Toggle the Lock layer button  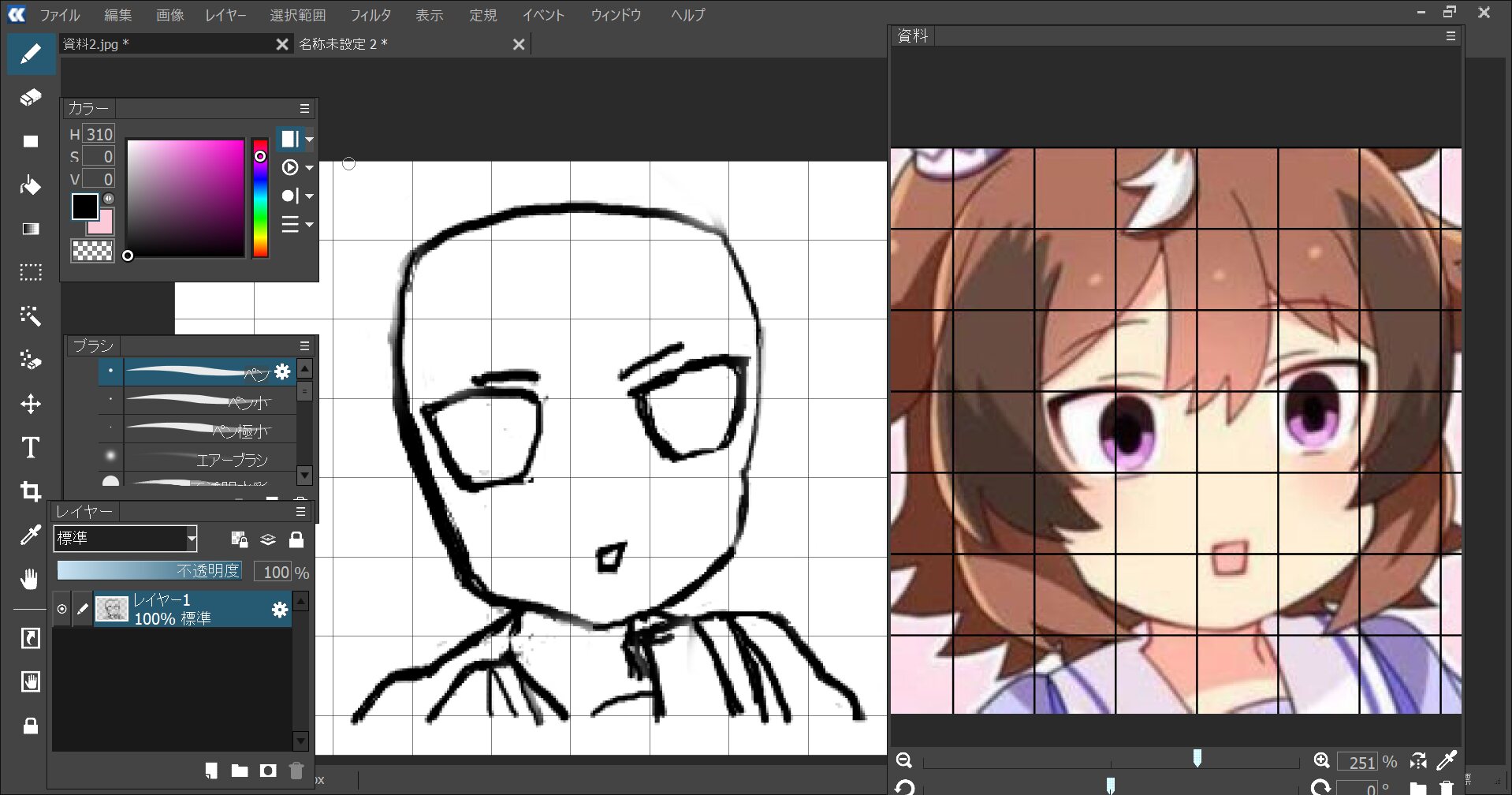(296, 539)
